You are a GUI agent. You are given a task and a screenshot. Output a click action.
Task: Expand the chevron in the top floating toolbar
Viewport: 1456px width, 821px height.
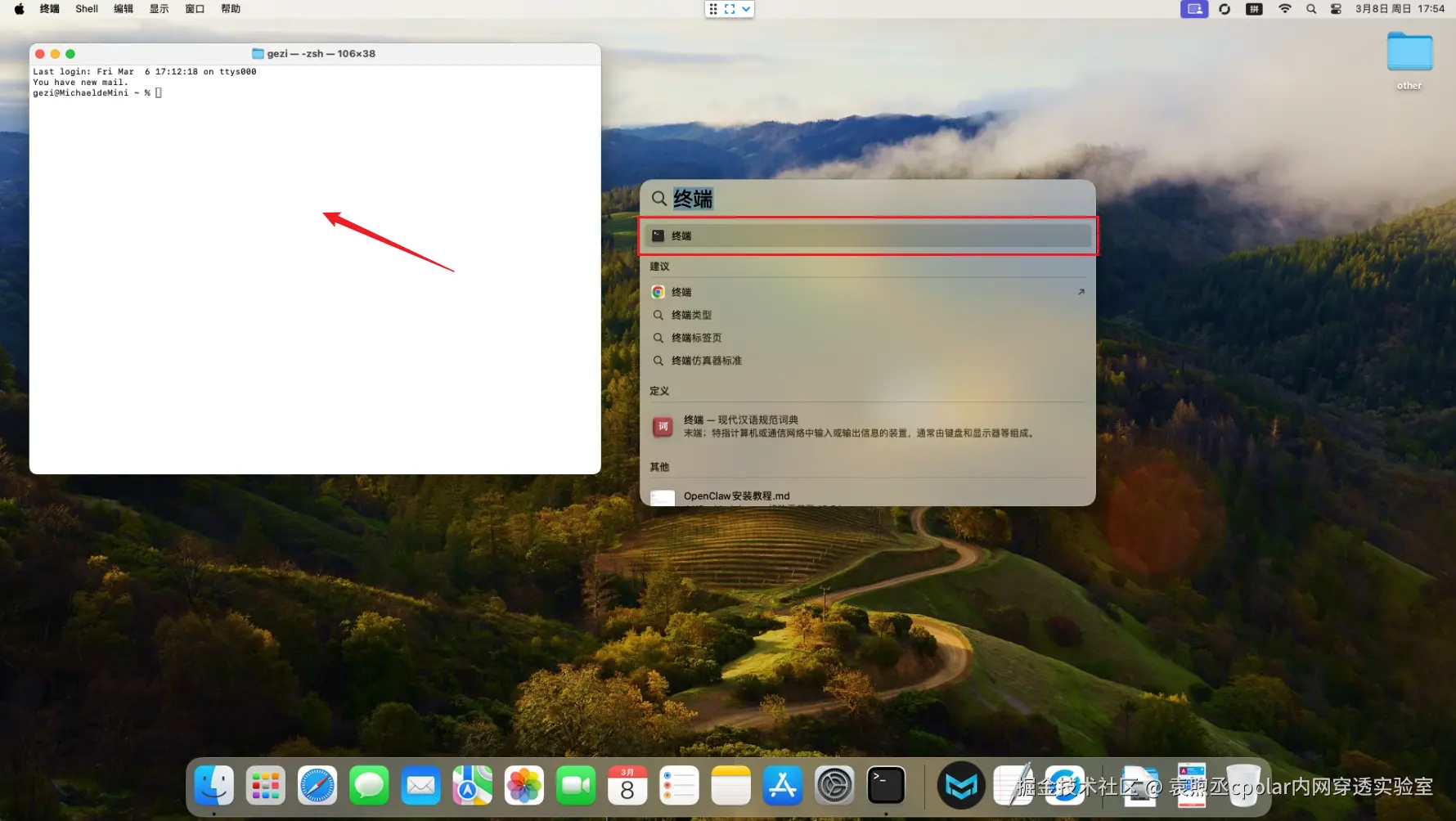pyautogui.click(x=746, y=9)
